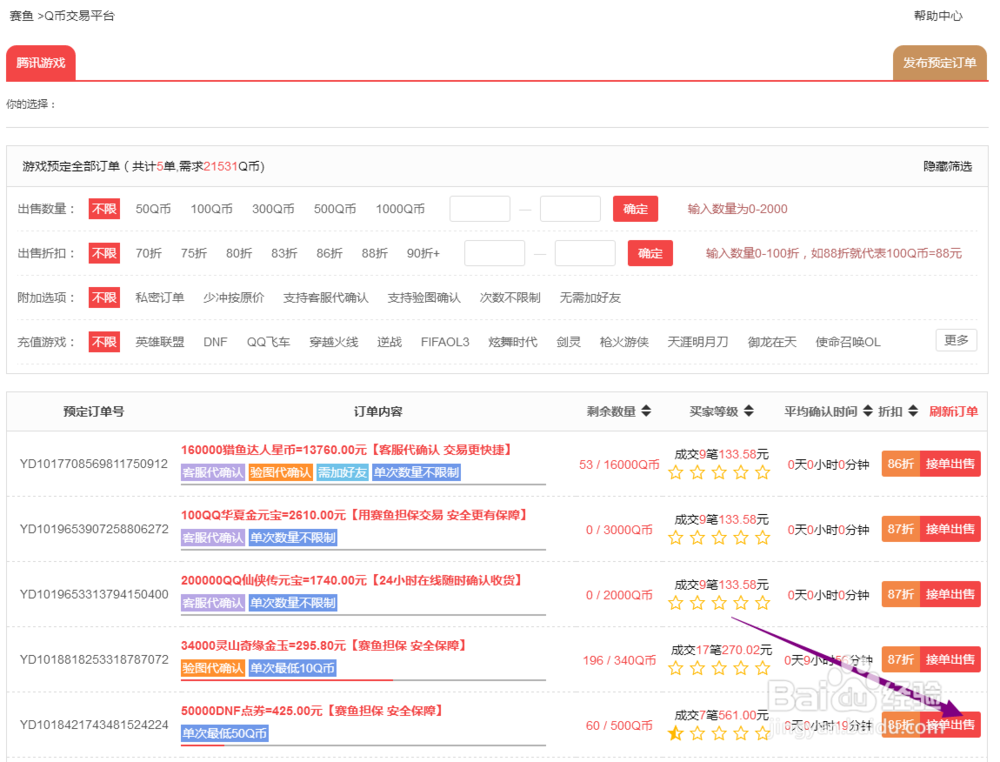Viewport: 1000px width, 762px height.
Task: Sort by remaining quantity arrows
Action: pos(646,411)
